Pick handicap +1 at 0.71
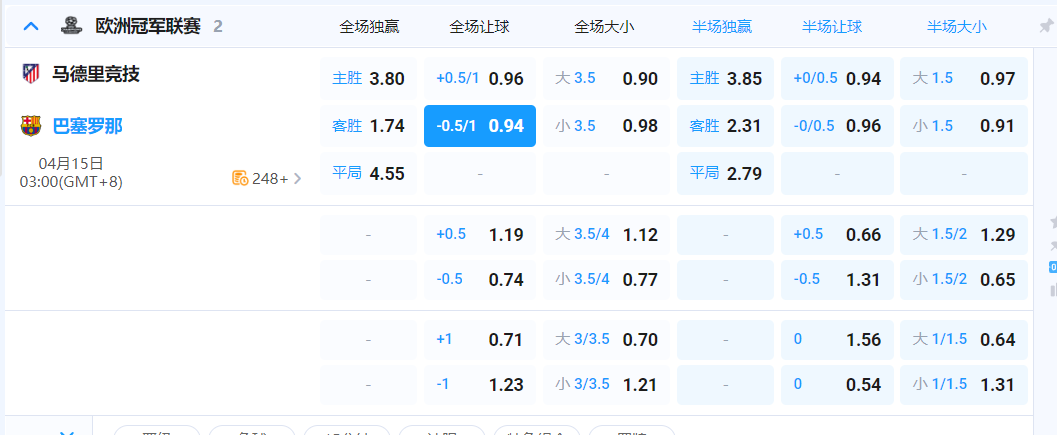Image resolution: width=1057 pixels, height=435 pixels. (480, 339)
